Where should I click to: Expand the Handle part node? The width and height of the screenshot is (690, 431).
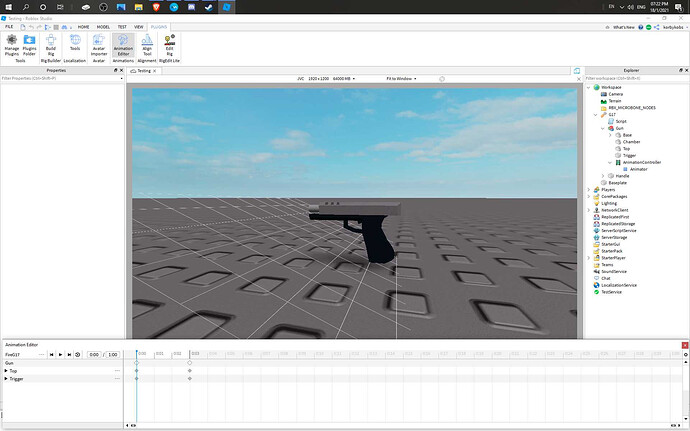(x=603, y=176)
